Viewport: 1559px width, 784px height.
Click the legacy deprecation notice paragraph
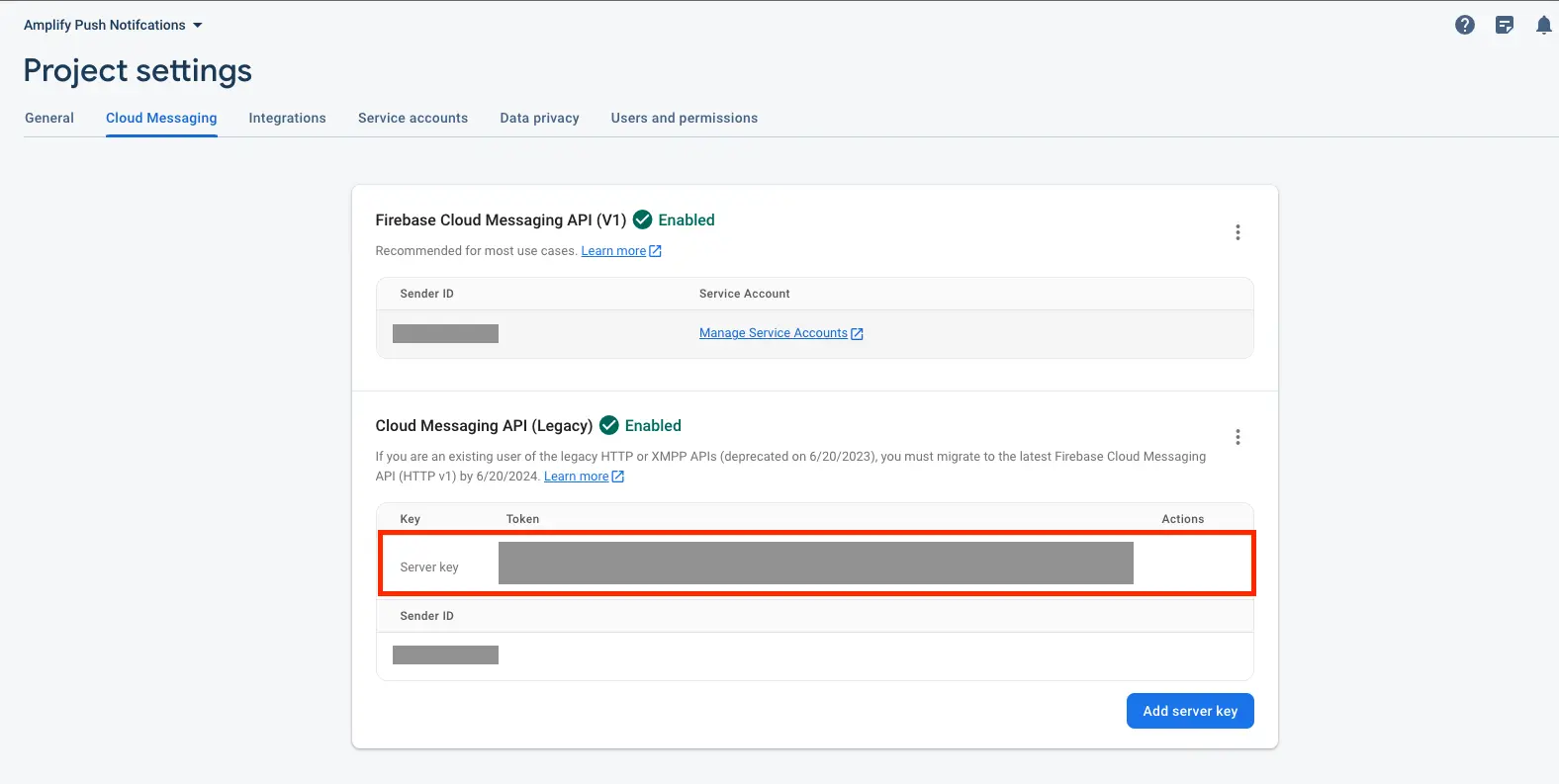790,467
